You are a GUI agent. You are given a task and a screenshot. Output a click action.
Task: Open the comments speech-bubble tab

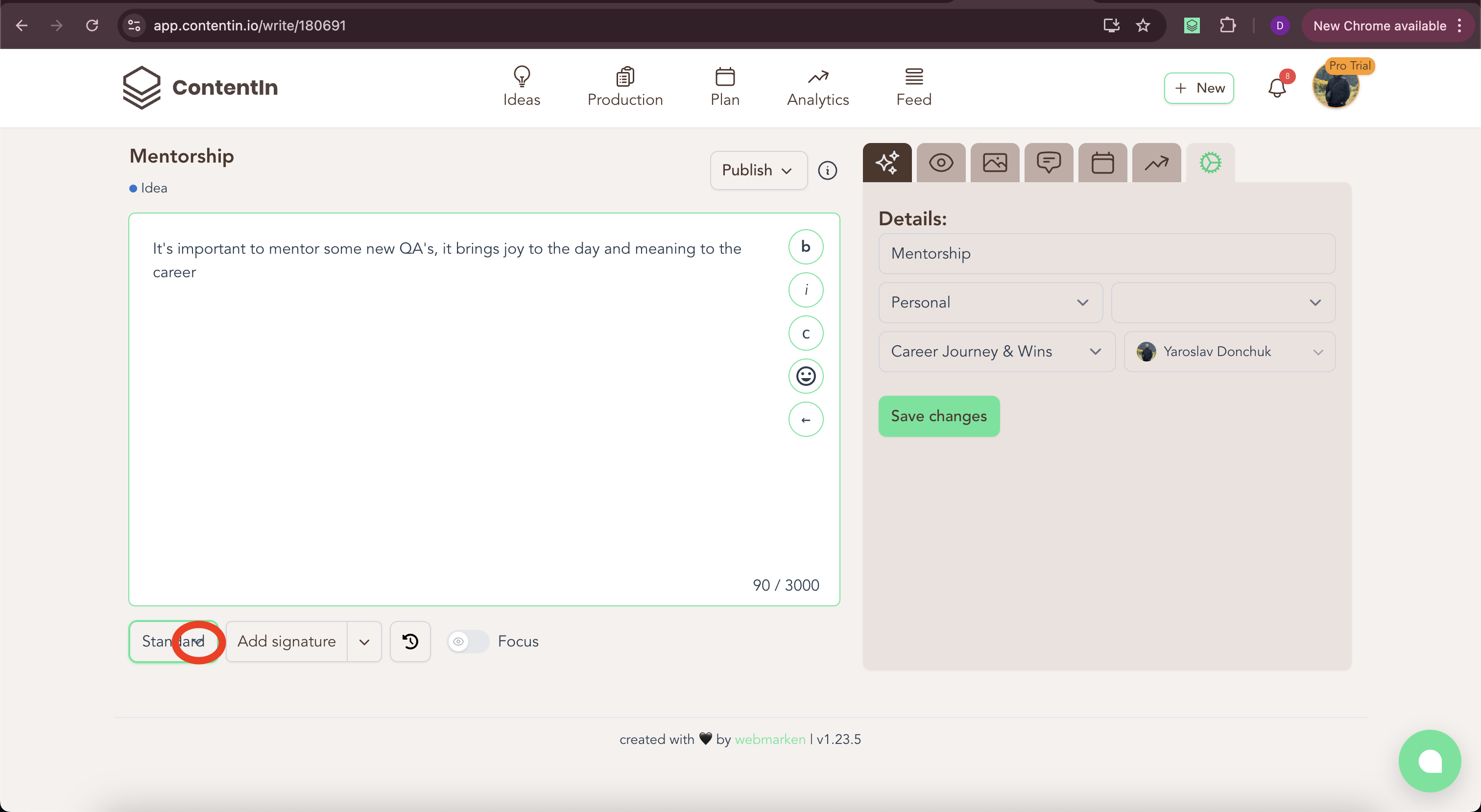click(1049, 163)
